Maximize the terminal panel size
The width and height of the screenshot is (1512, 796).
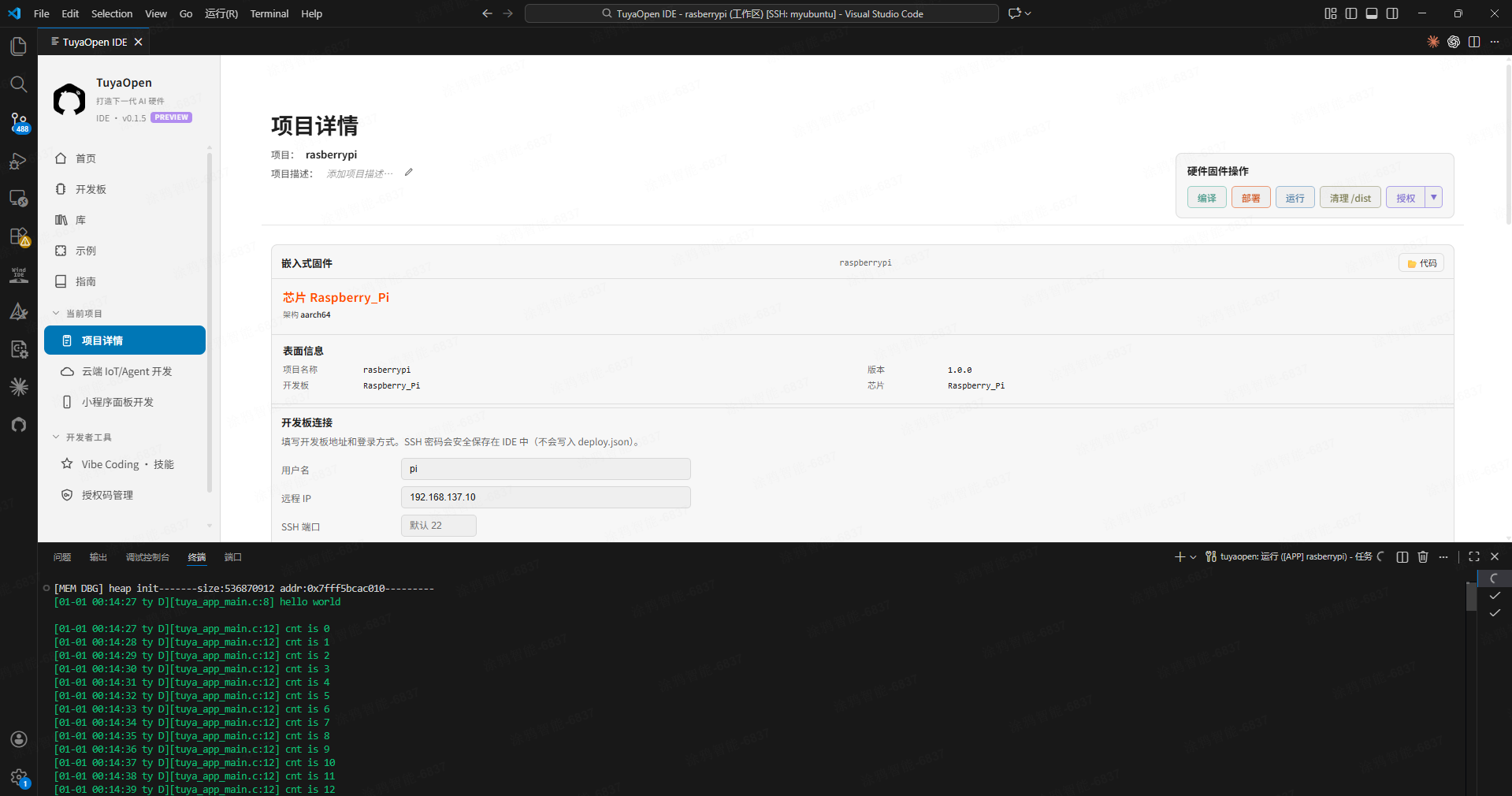point(1474,556)
